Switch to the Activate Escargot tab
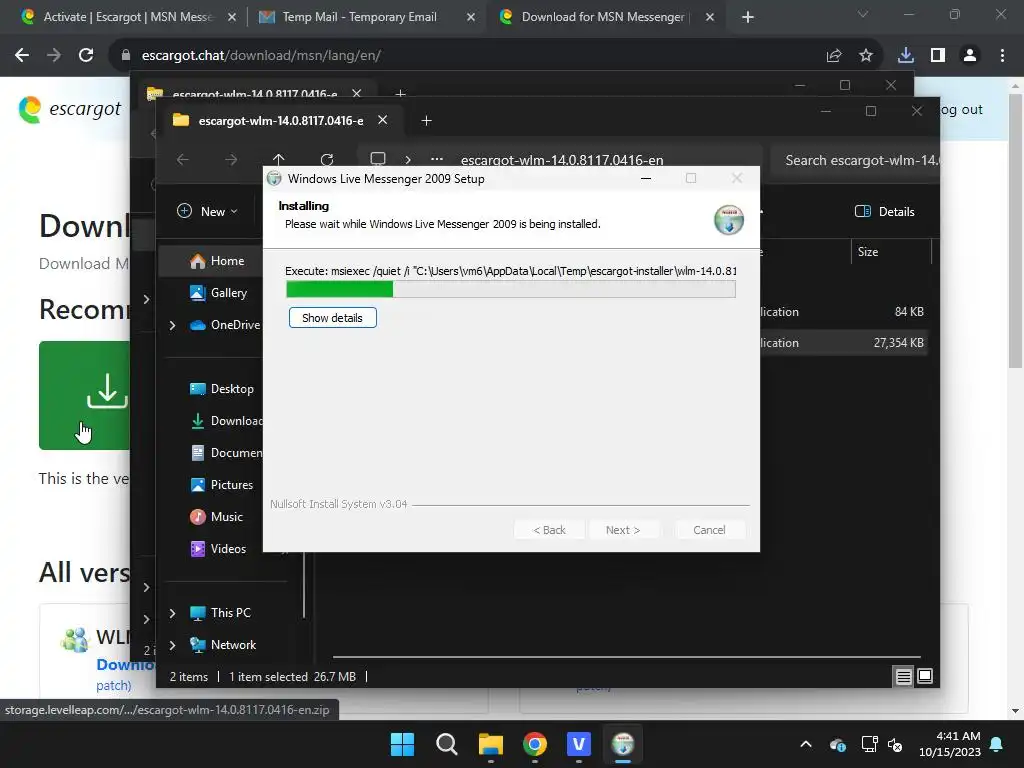1024x768 pixels. coord(128,17)
